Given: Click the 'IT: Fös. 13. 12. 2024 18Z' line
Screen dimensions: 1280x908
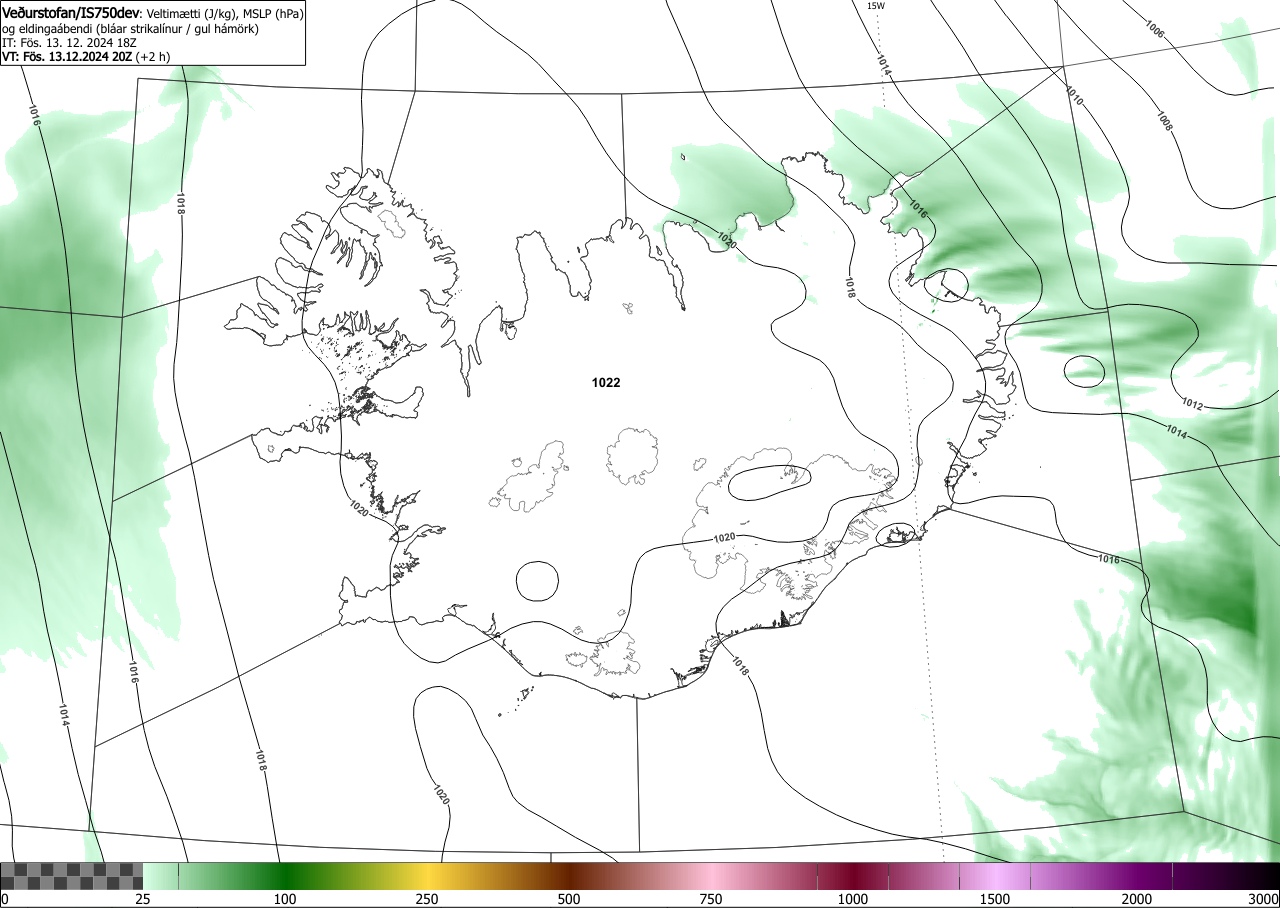Looking at the screenshot, I should 69,43.
